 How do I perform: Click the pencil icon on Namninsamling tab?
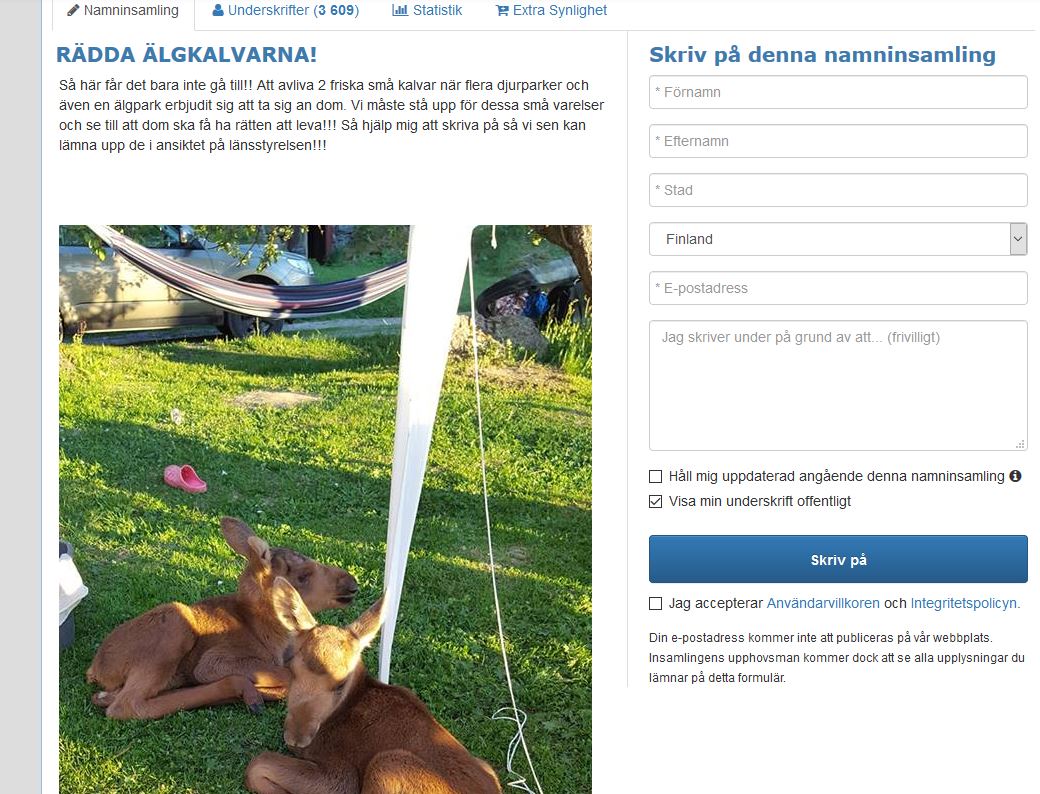(x=73, y=11)
